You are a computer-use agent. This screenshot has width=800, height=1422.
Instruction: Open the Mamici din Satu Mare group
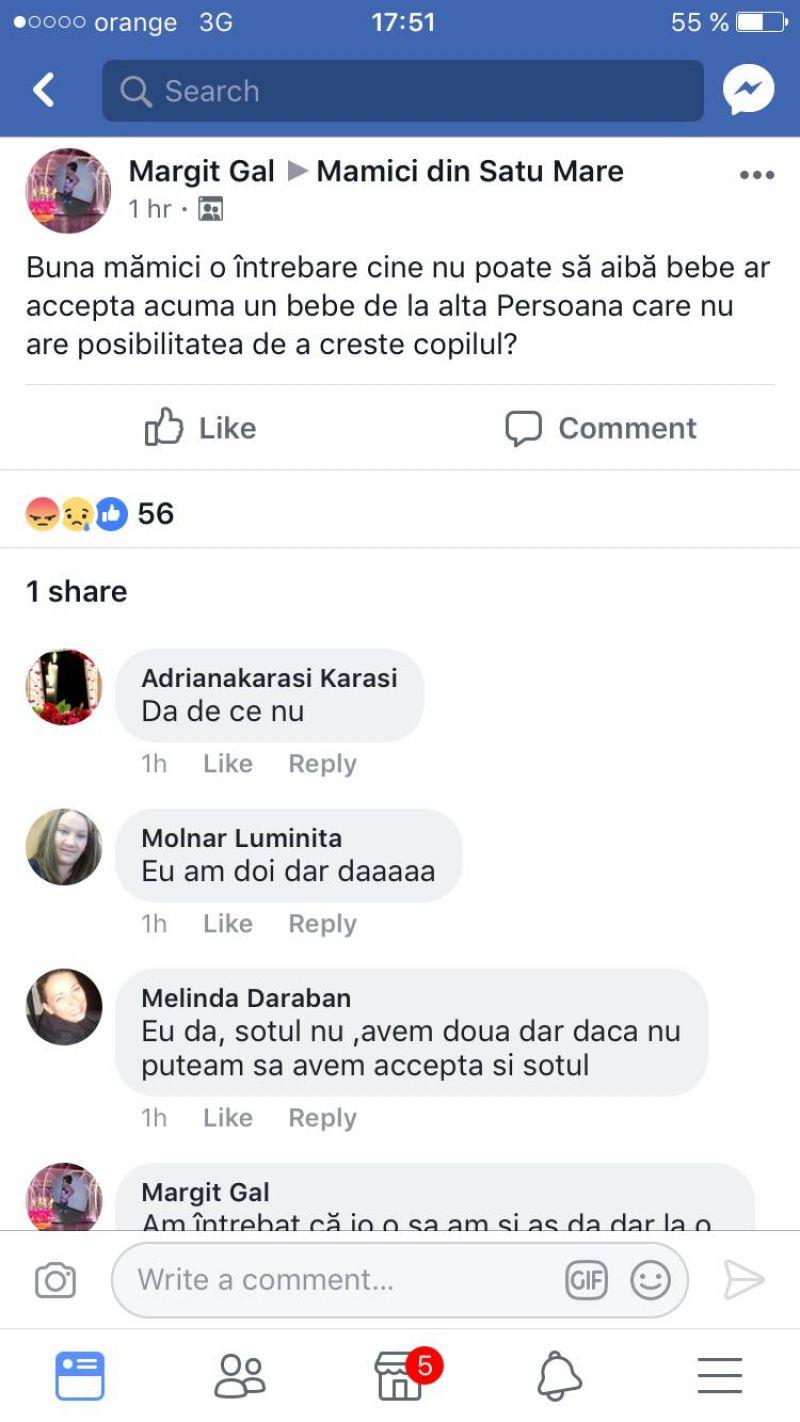[x=470, y=171]
